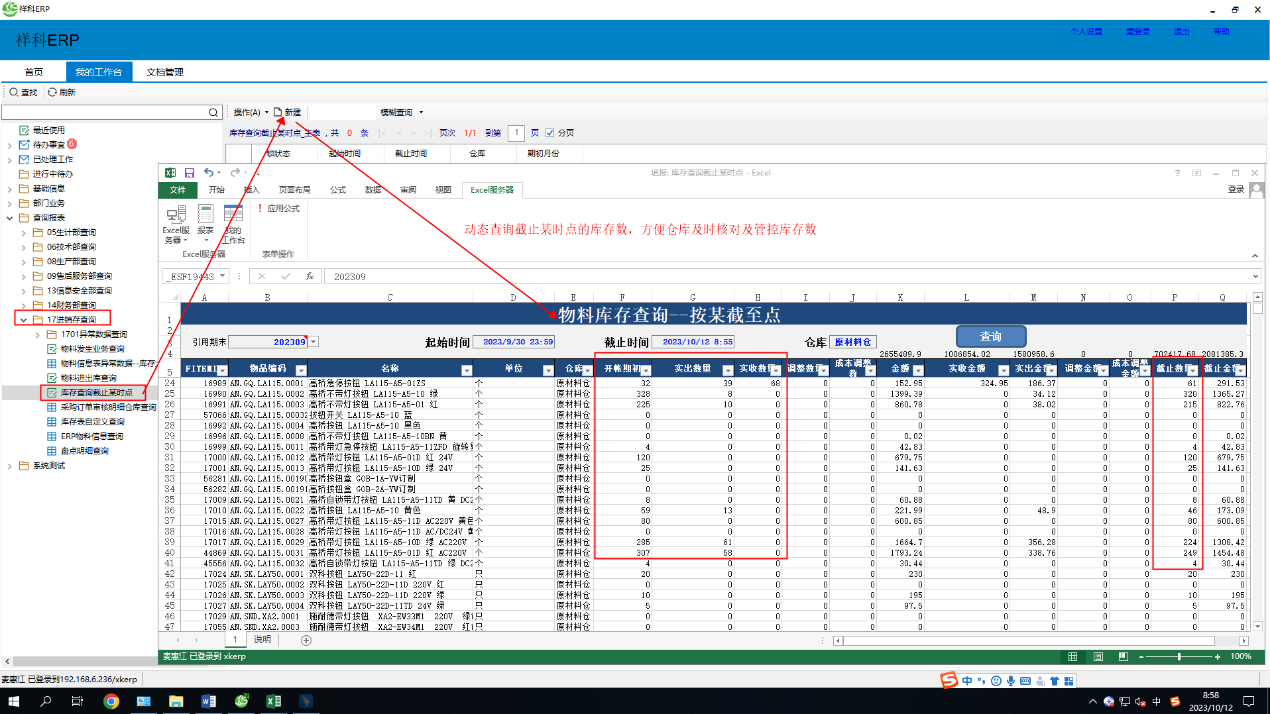The width and height of the screenshot is (1270, 714).
Task: Open the 库存查询截止某时点 report
Action: tap(96, 392)
